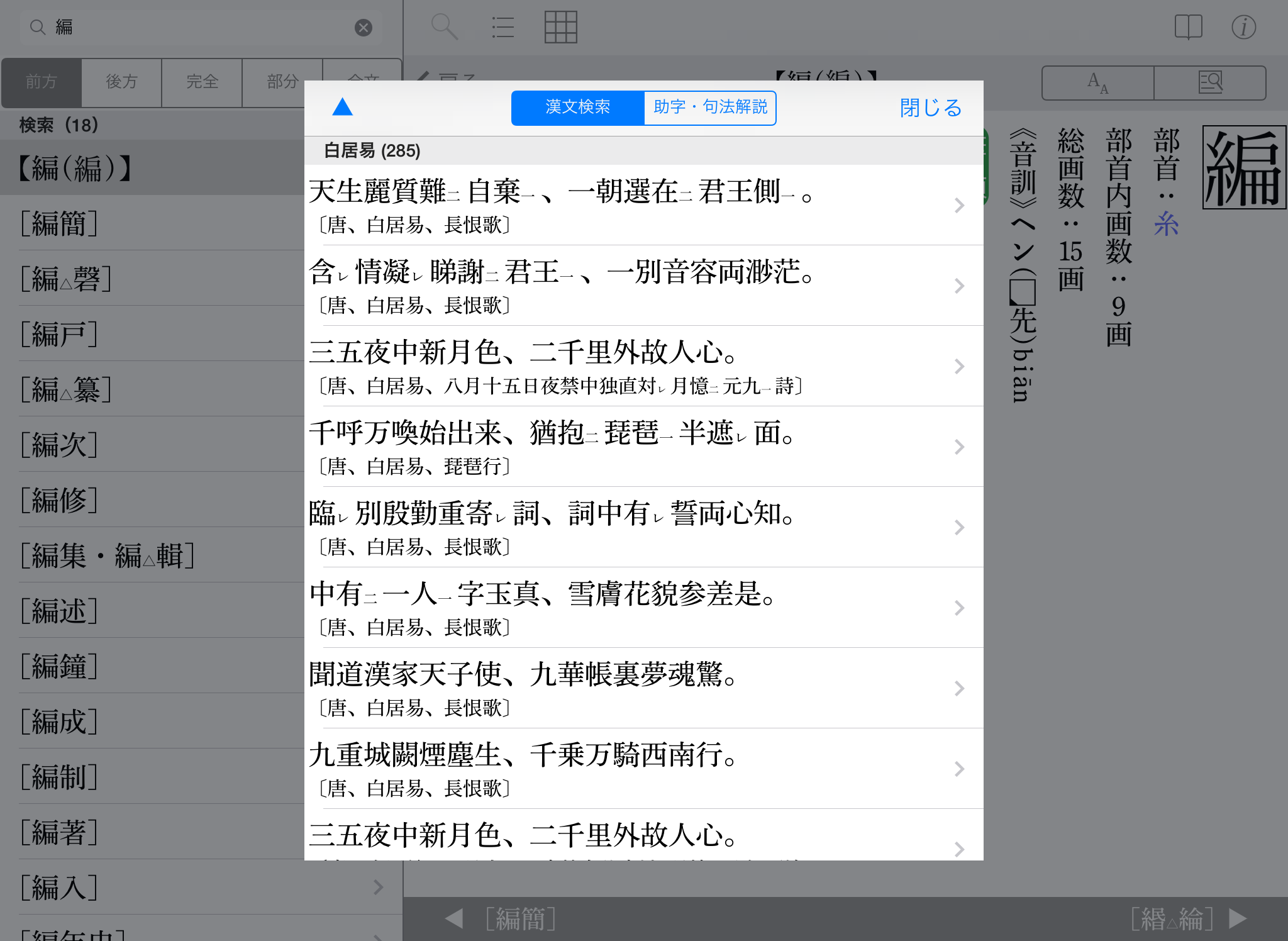Expand the 千呼万喚始出来 entry chevron
The image size is (1288, 941).
tap(959, 447)
